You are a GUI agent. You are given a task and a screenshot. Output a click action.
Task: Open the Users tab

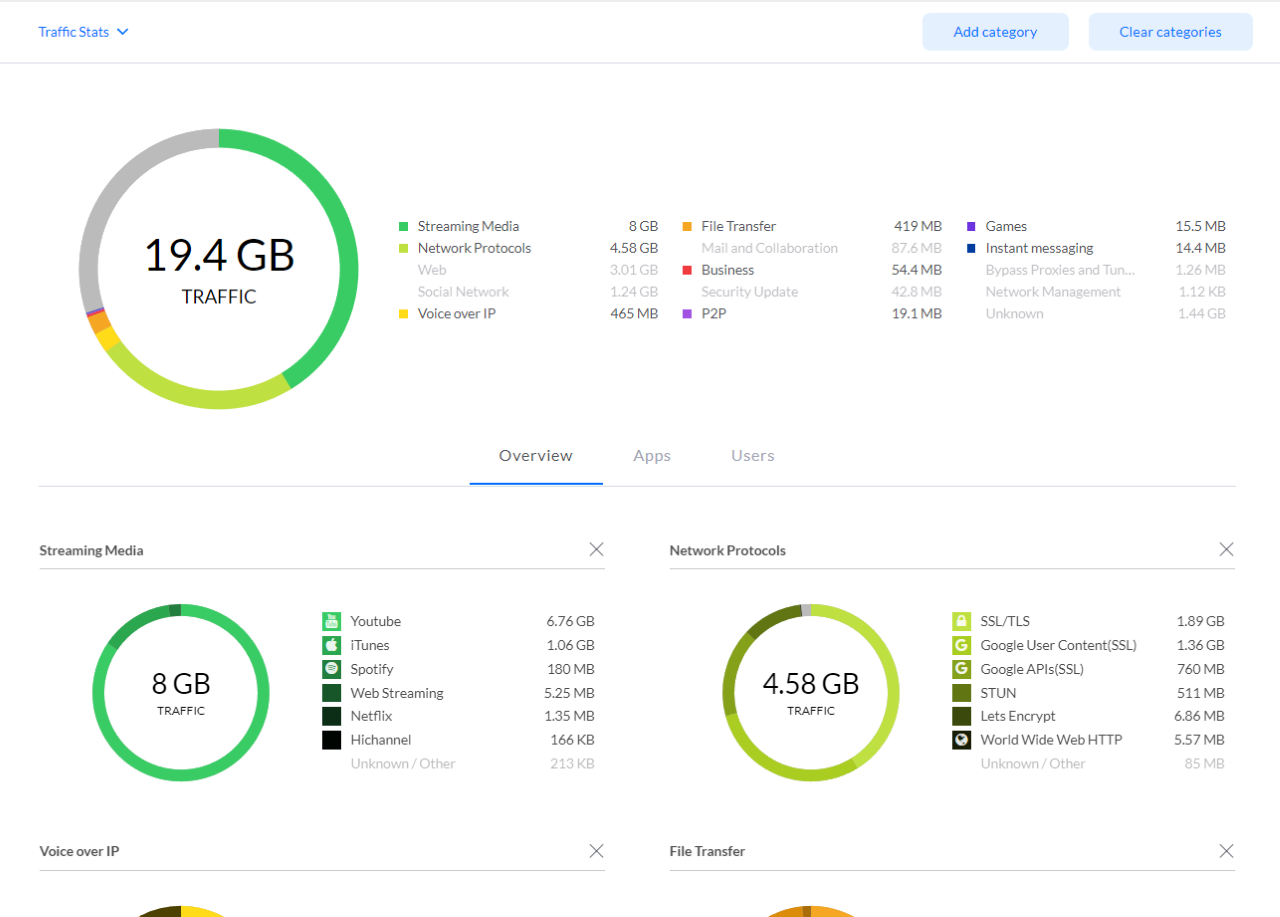752,456
